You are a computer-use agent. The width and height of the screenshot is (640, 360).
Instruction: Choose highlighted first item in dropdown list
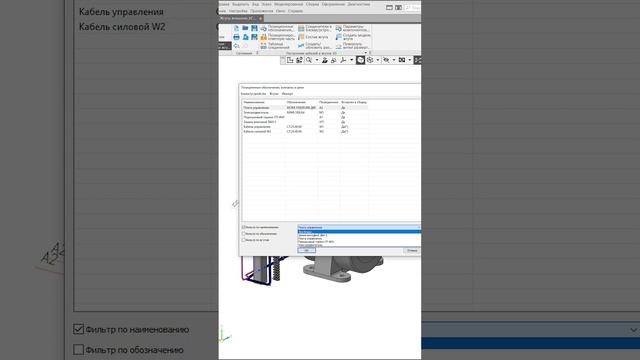coord(359,232)
